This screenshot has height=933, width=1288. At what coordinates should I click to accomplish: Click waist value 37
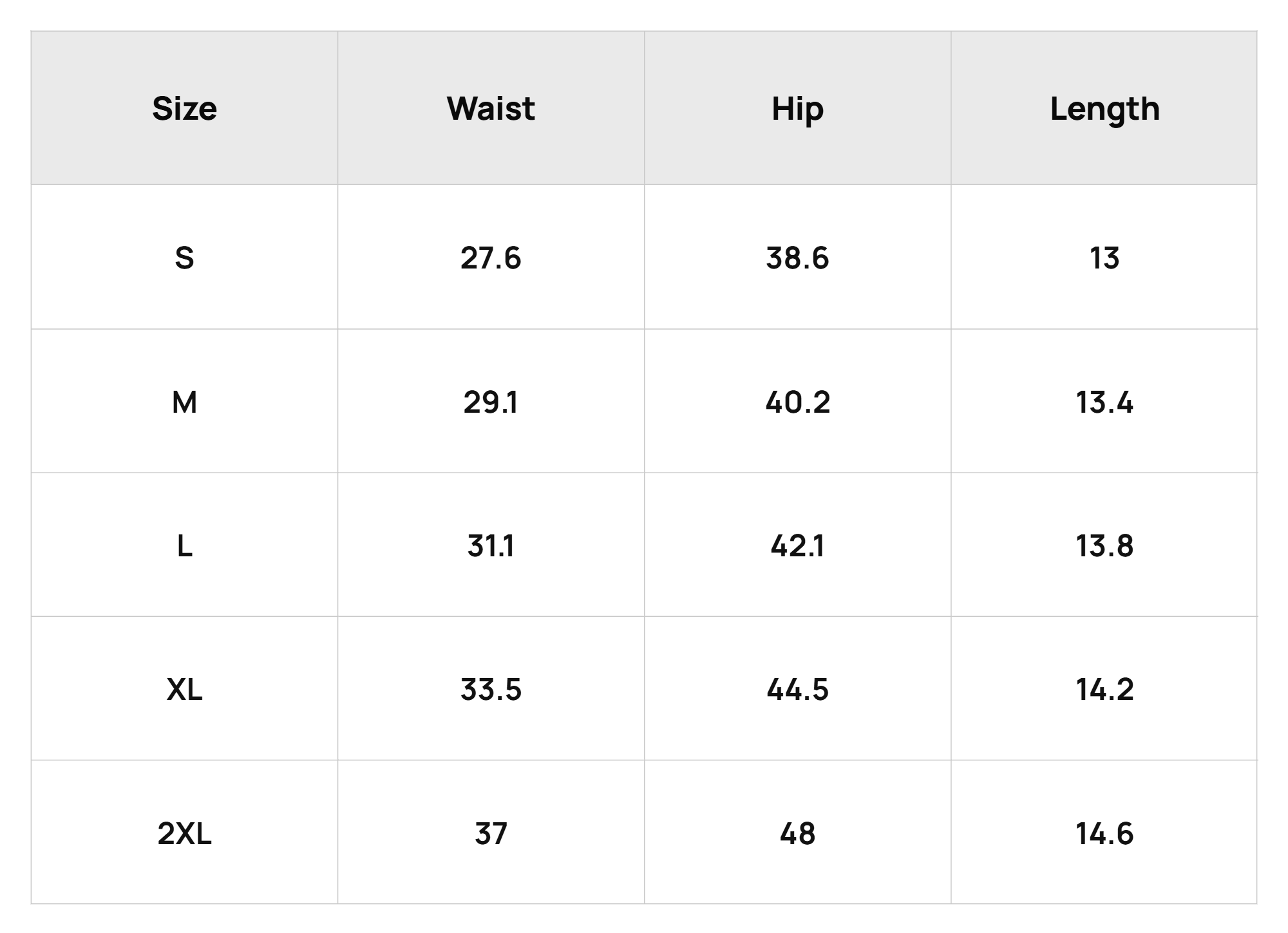(x=491, y=833)
